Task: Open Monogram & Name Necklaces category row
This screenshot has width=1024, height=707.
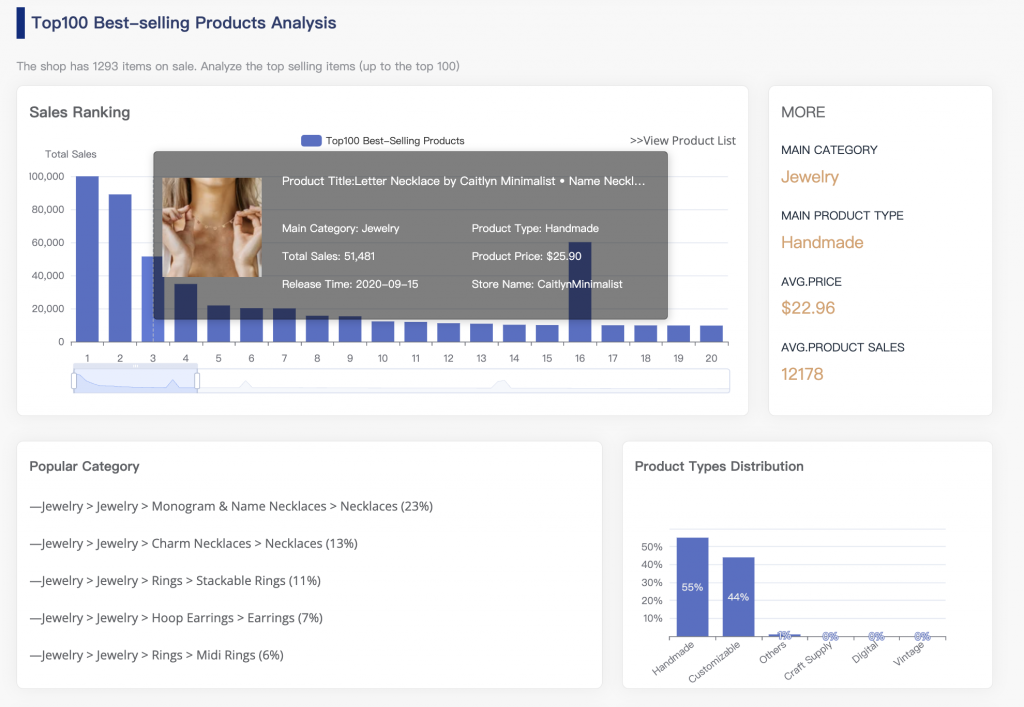Action: (231, 507)
